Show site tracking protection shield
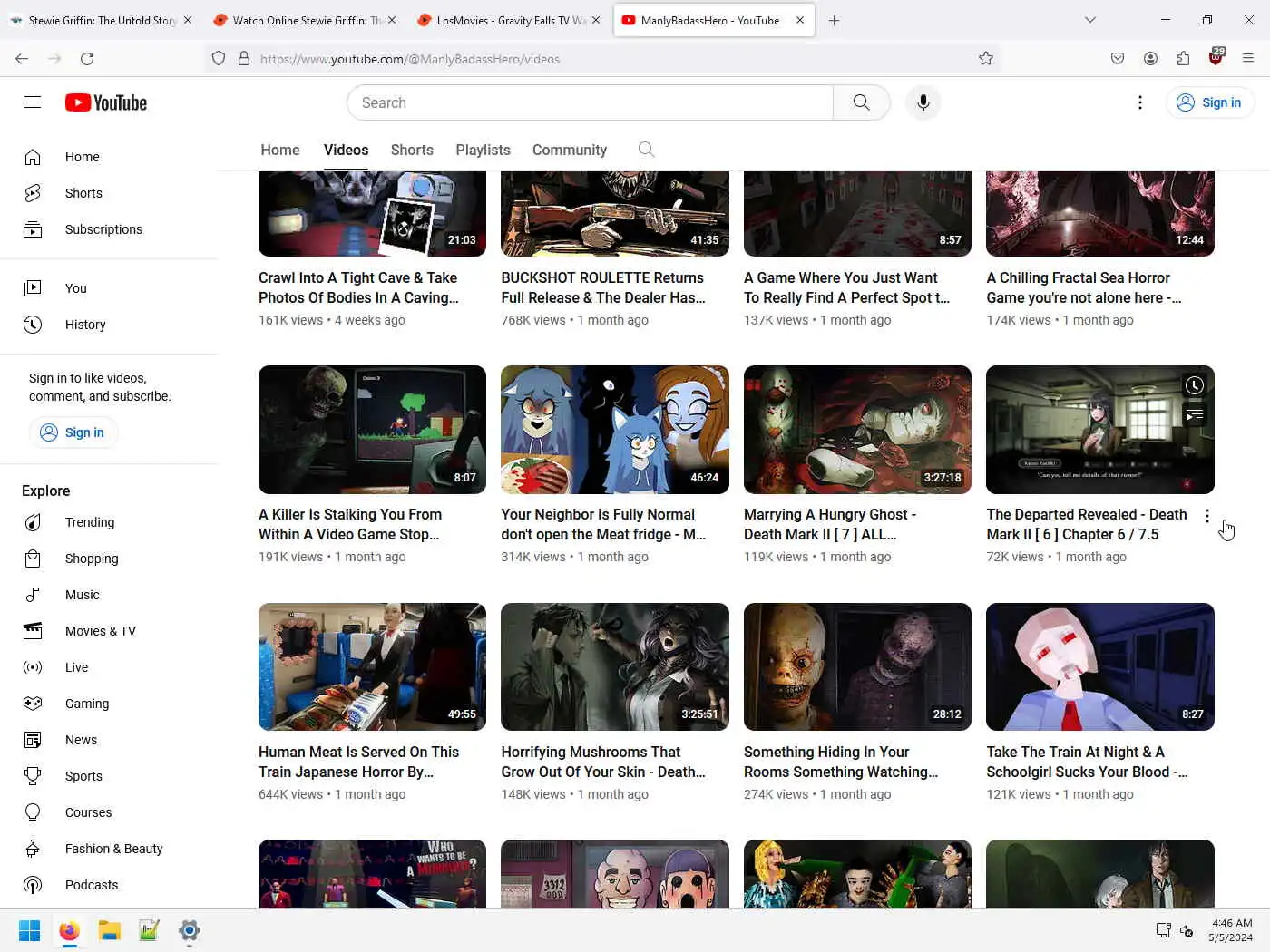The width and height of the screenshot is (1270, 952). [219, 59]
